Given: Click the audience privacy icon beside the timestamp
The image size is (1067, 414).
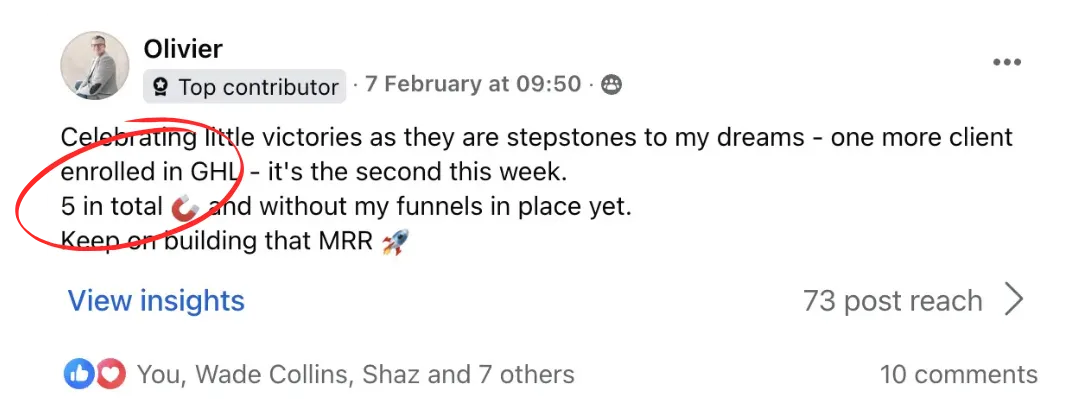Looking at the screenshot, I should [x=611, y=85].
